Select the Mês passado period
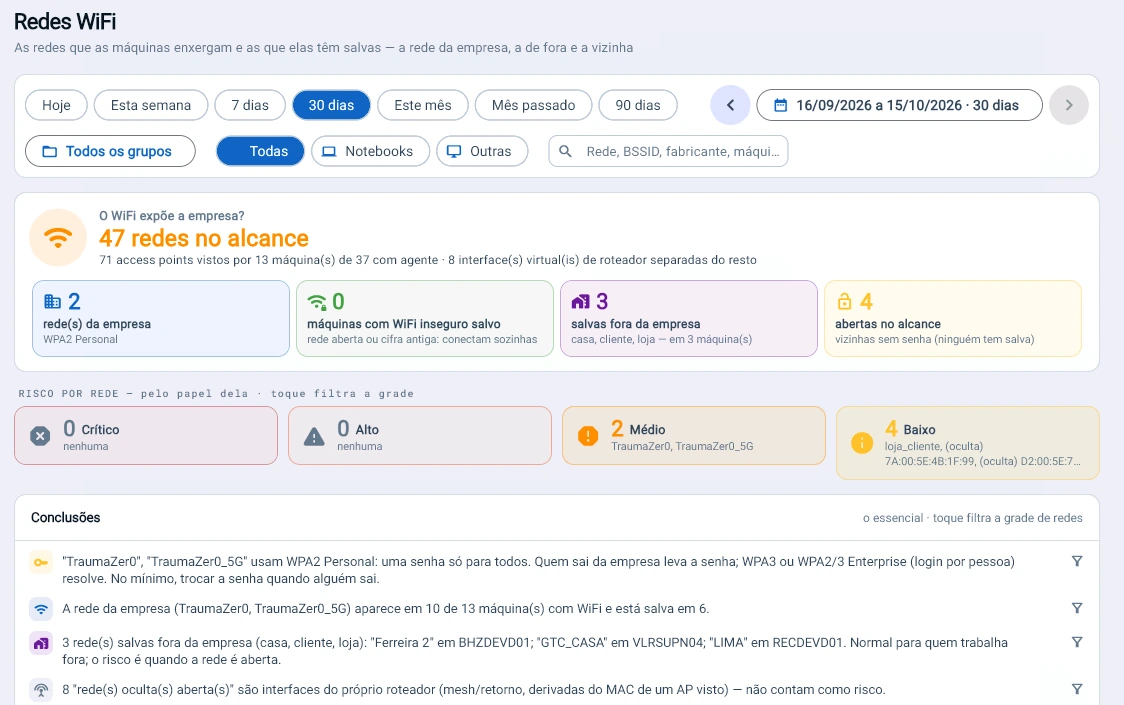 coord(533,105)
